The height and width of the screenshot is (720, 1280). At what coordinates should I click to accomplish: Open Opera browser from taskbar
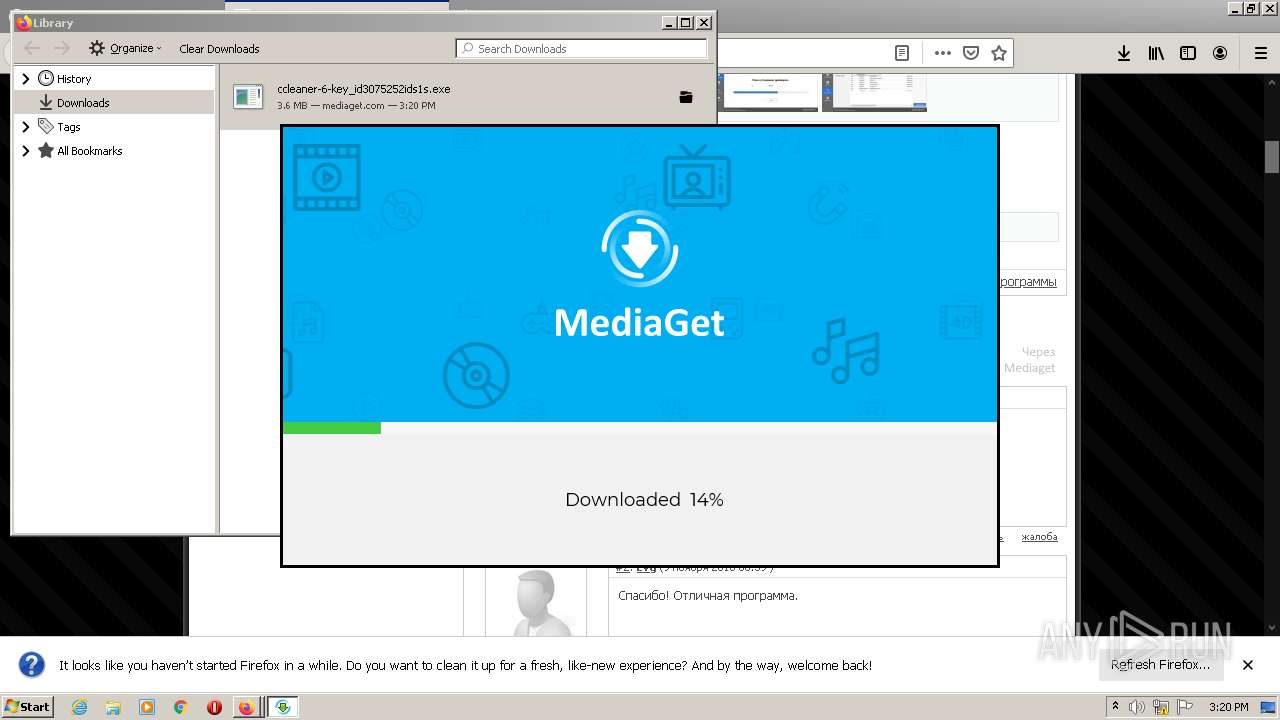coord(214,707)
